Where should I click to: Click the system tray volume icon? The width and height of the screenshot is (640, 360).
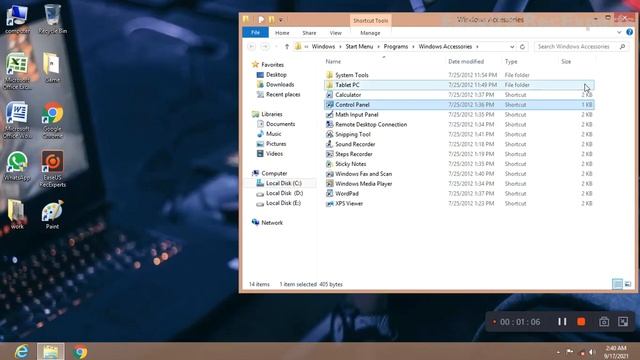(x=591, y=352)
